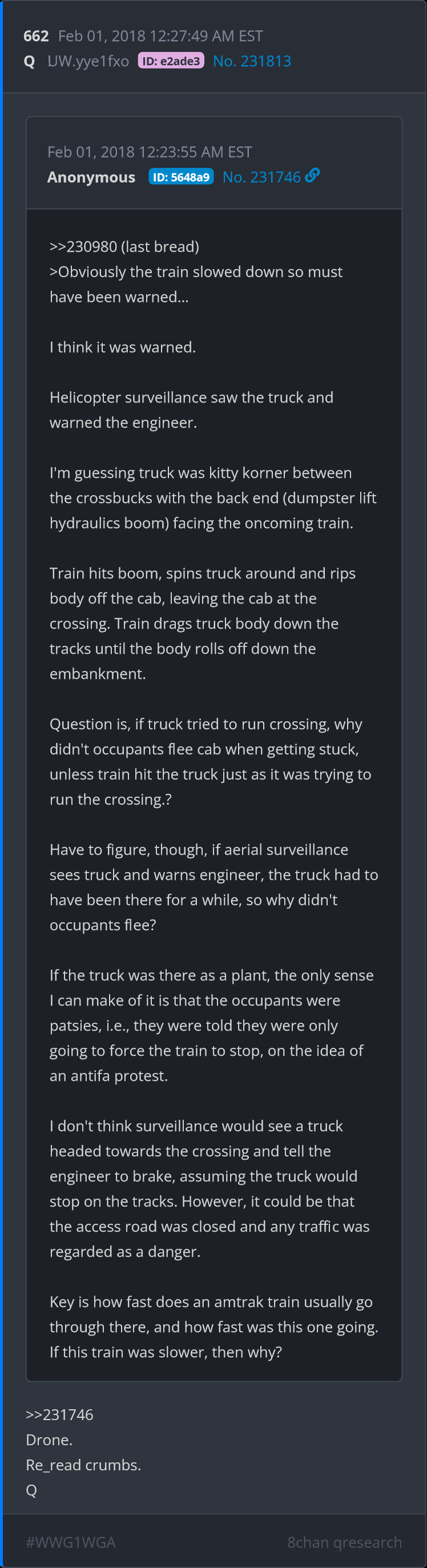The width and height of the screenshot is (427, 1568).
Task: Open post link No. 231813
Action: point(252,62)
